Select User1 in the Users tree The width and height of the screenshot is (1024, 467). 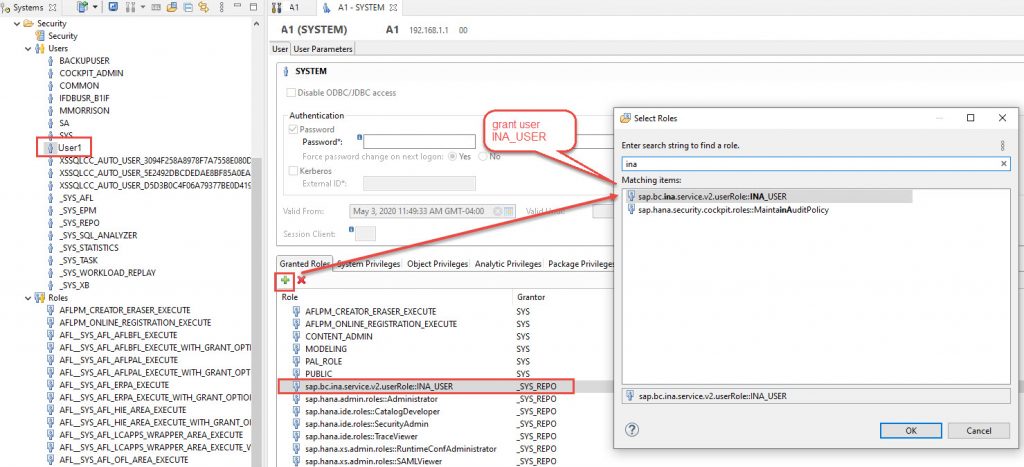tap(69, 148)
